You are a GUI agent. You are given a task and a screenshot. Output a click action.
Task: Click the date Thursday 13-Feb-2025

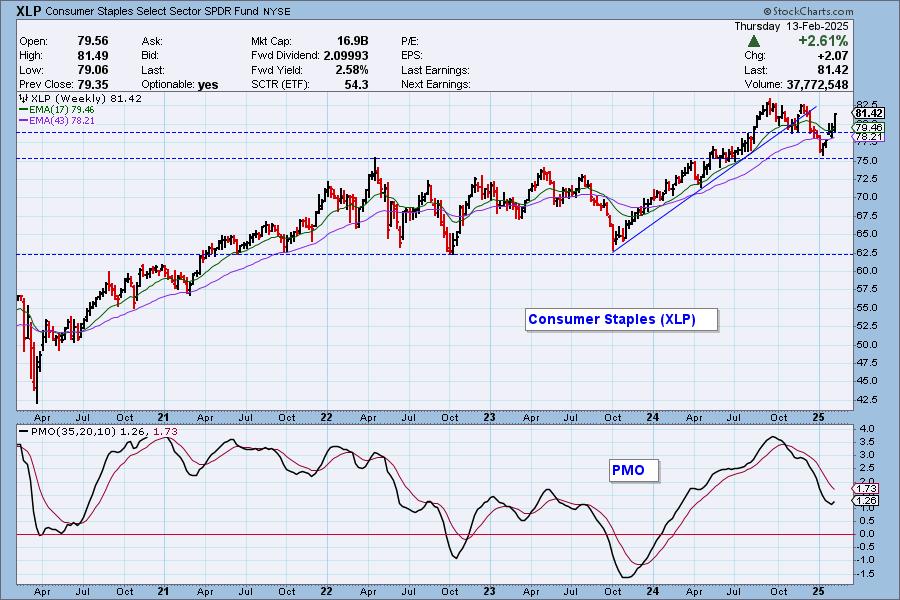(x=791, y=26)
